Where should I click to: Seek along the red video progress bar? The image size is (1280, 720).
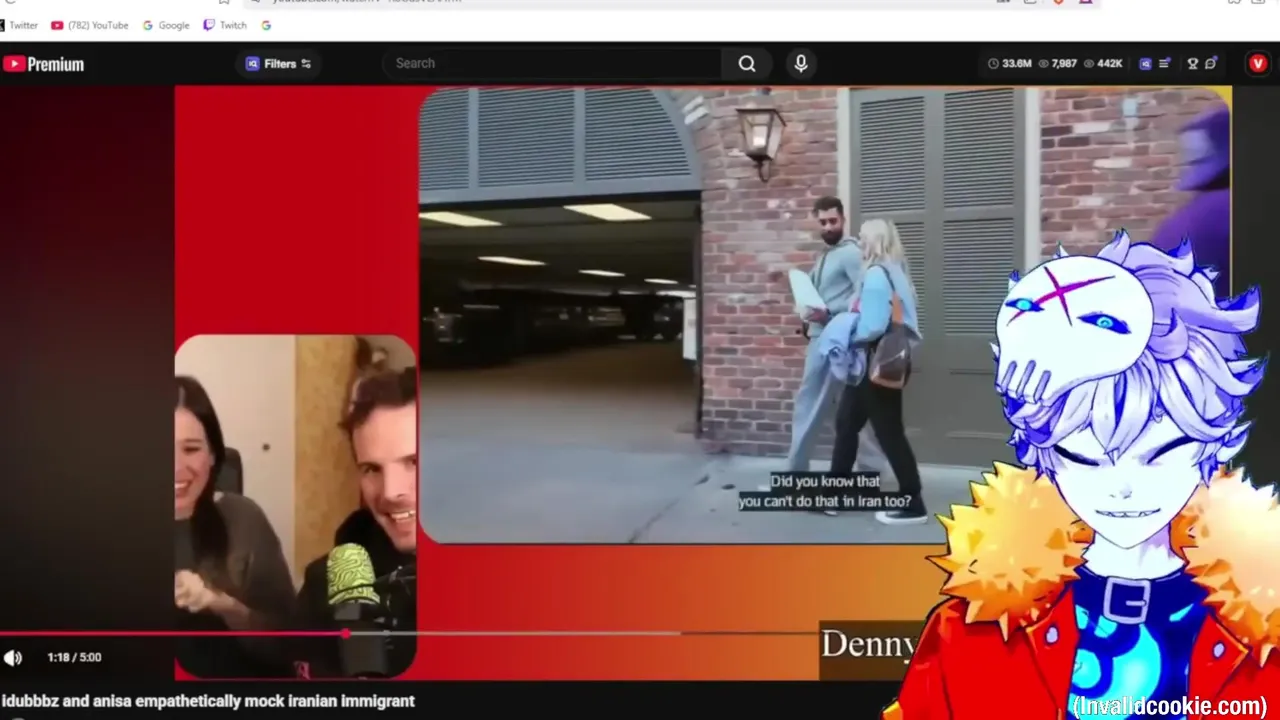point(409,633)
